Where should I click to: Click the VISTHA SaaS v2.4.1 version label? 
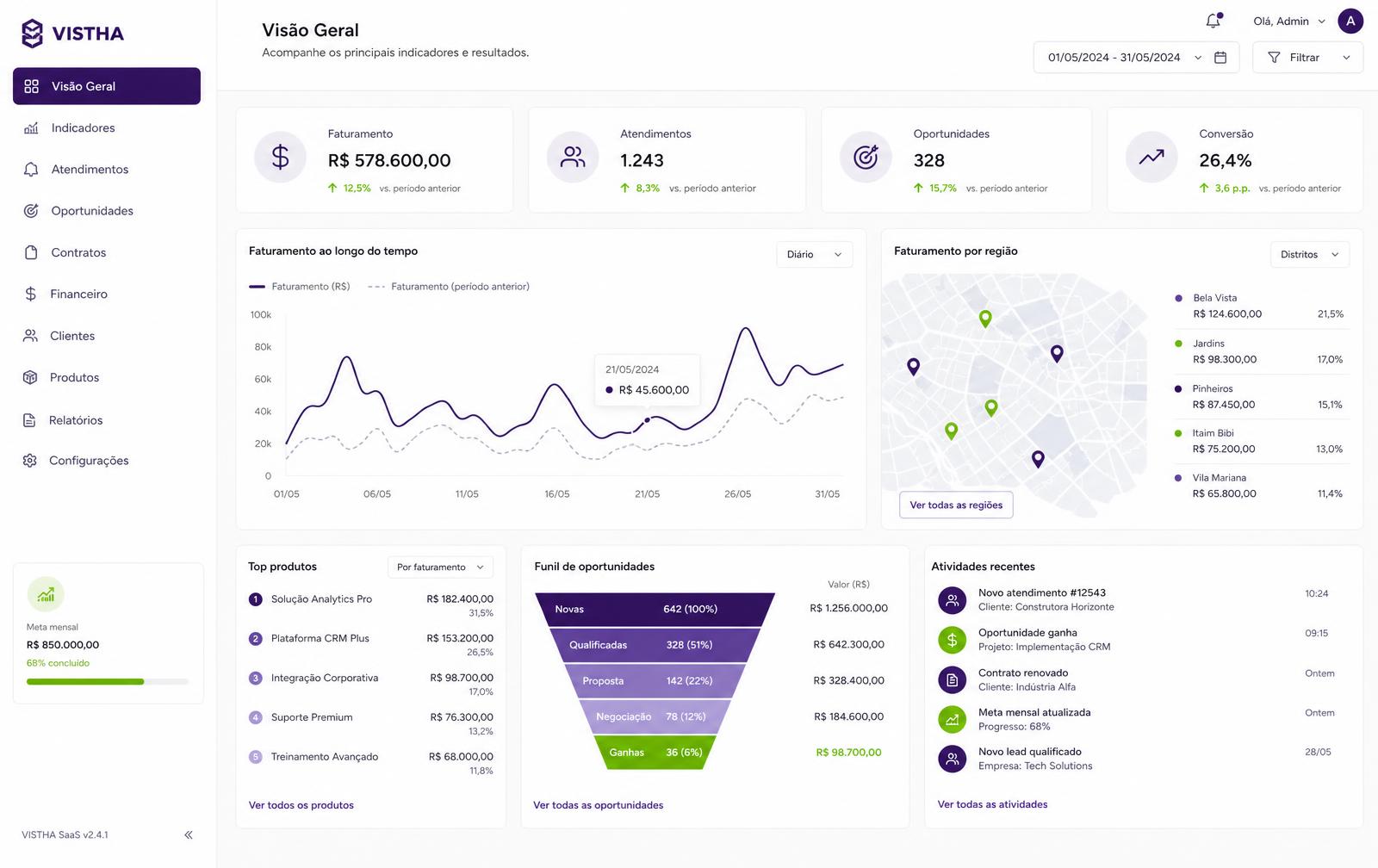(x=65, y=835)
